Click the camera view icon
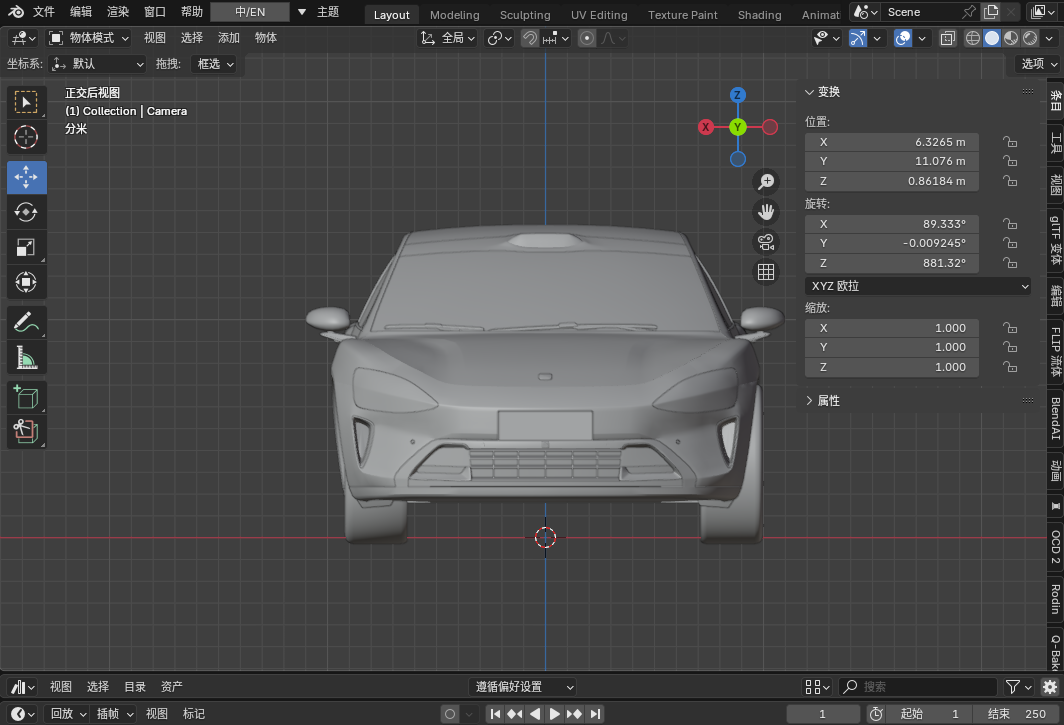Screen dimensions: 1064x725 (766, 242)
